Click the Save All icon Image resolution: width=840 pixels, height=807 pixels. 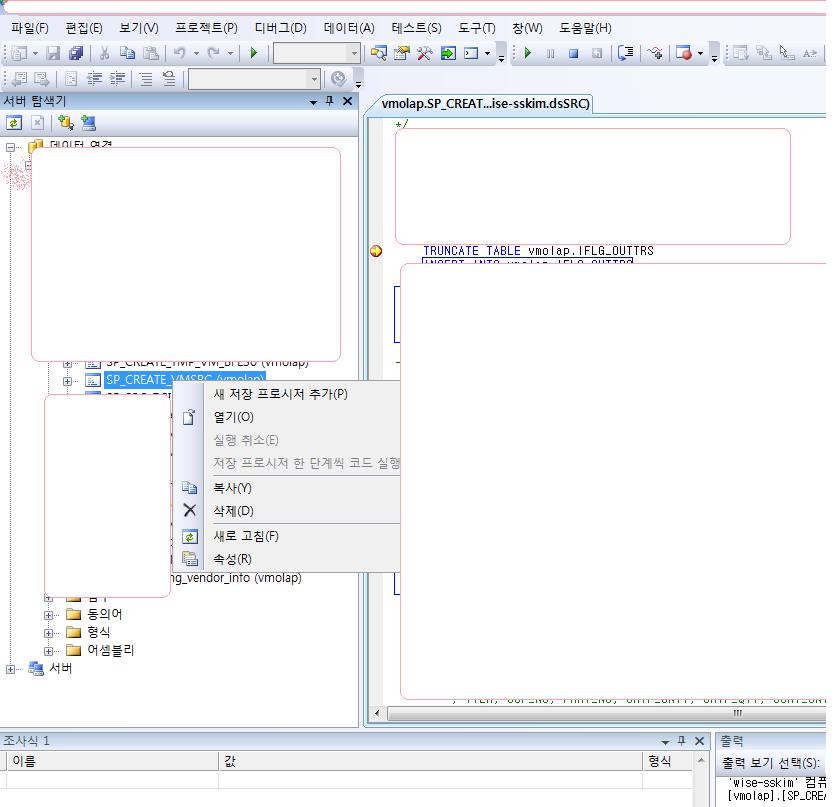point(76,53)
